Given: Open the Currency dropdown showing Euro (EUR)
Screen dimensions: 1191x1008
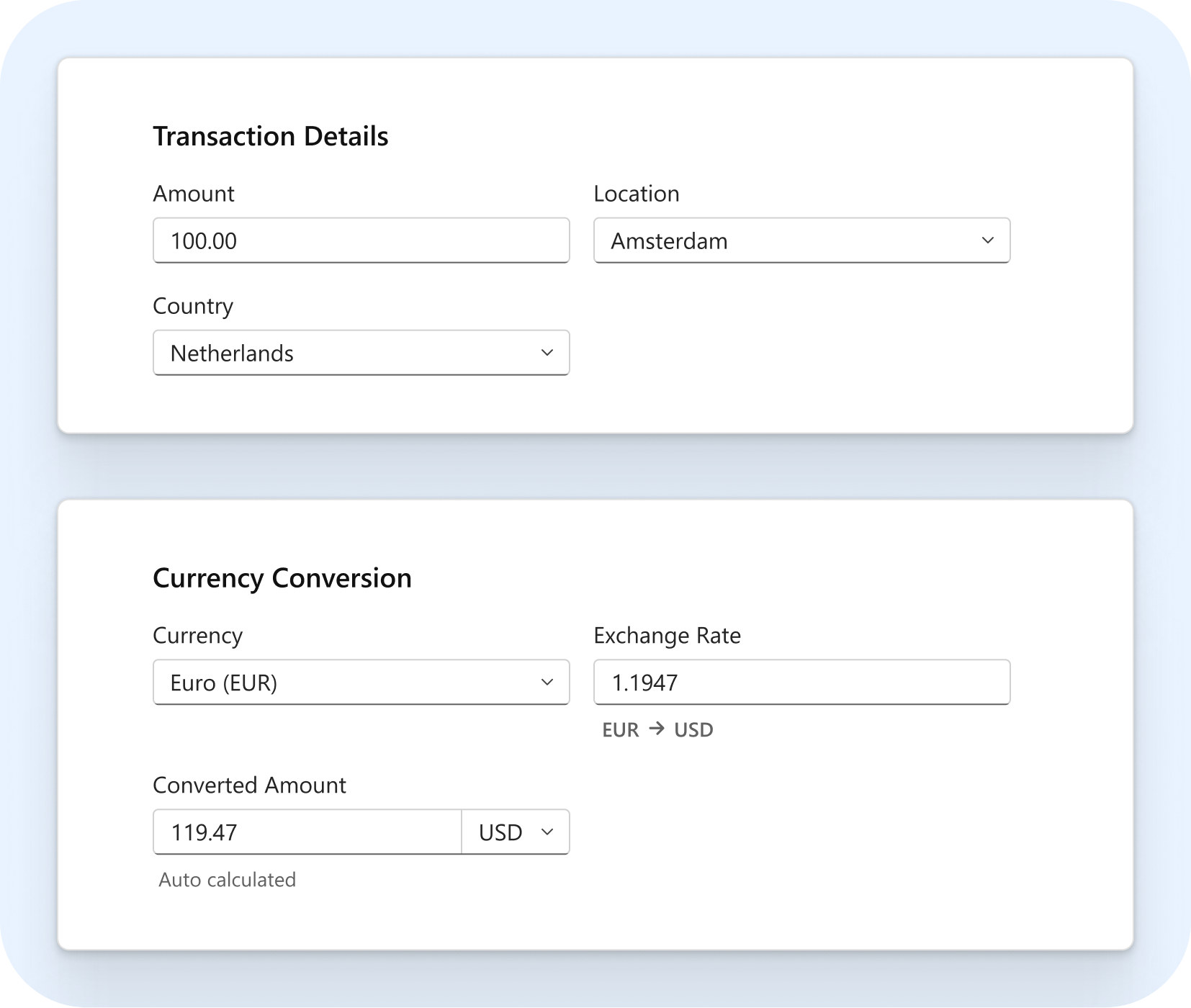Looking at the screenshot, I should coord(360,682).
